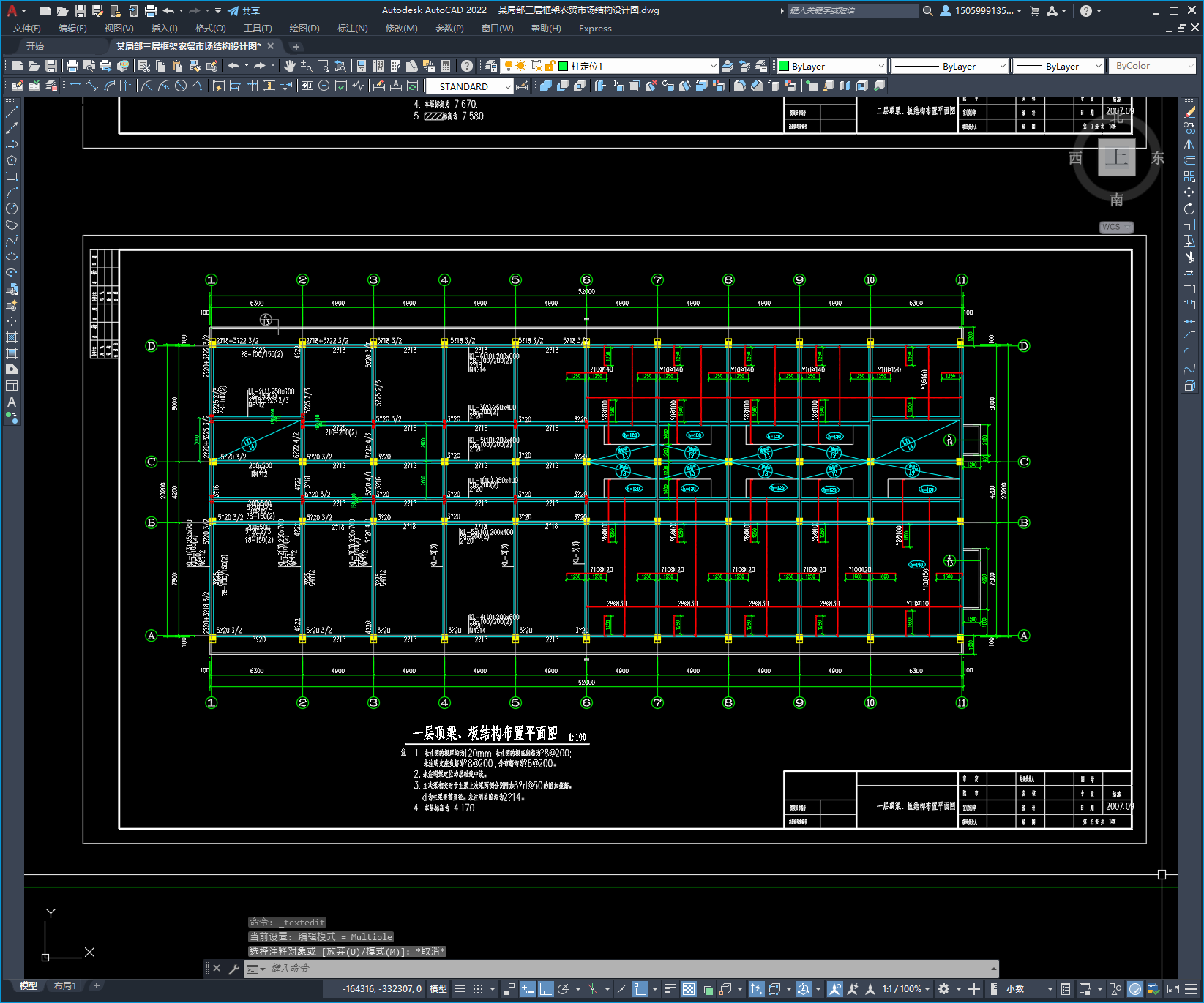Click the 模型 button in status bar
1204x1003 pixels.
click(x=438, y=989)
